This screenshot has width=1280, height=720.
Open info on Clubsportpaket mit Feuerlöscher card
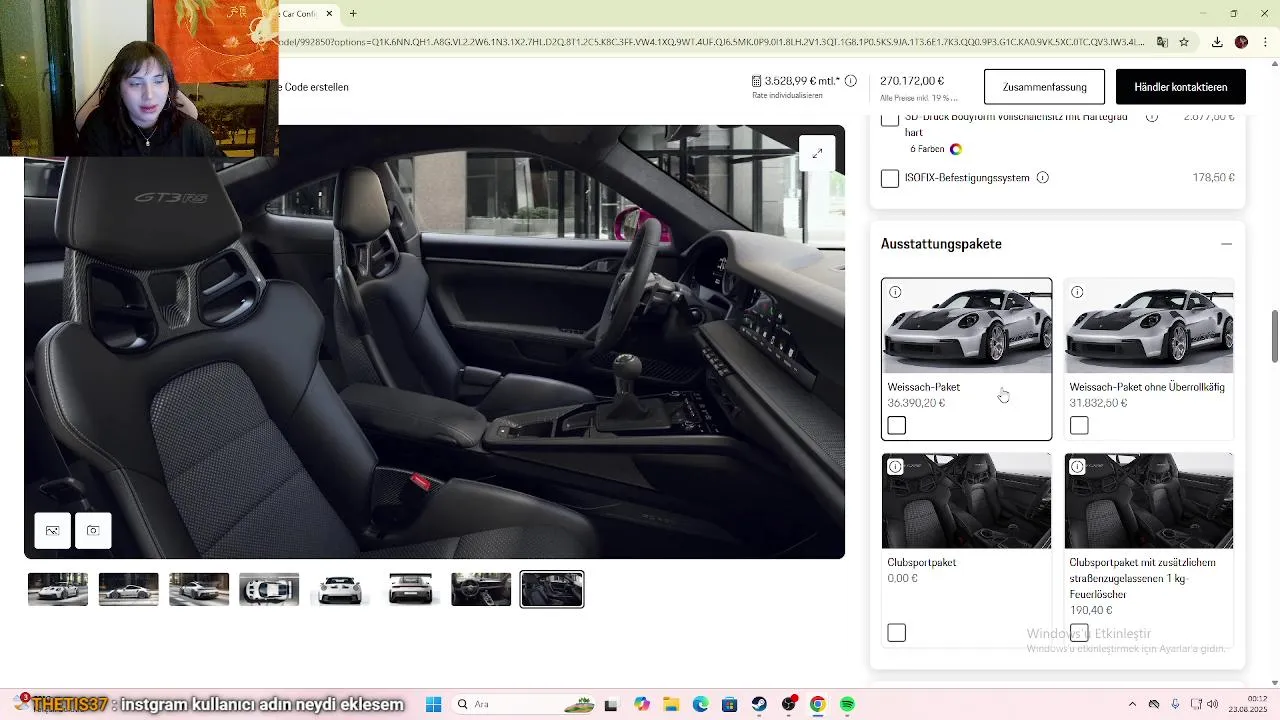pos(1077,466)
